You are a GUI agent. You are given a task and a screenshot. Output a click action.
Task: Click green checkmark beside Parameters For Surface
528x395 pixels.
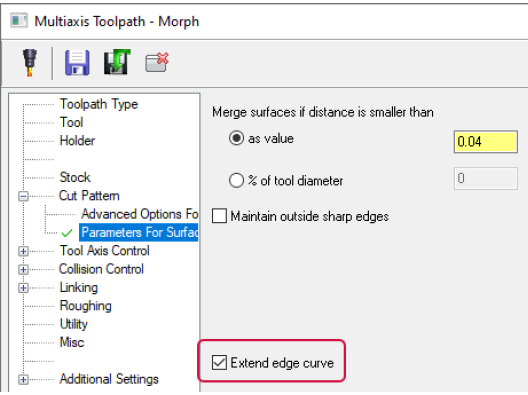point(67,233)
